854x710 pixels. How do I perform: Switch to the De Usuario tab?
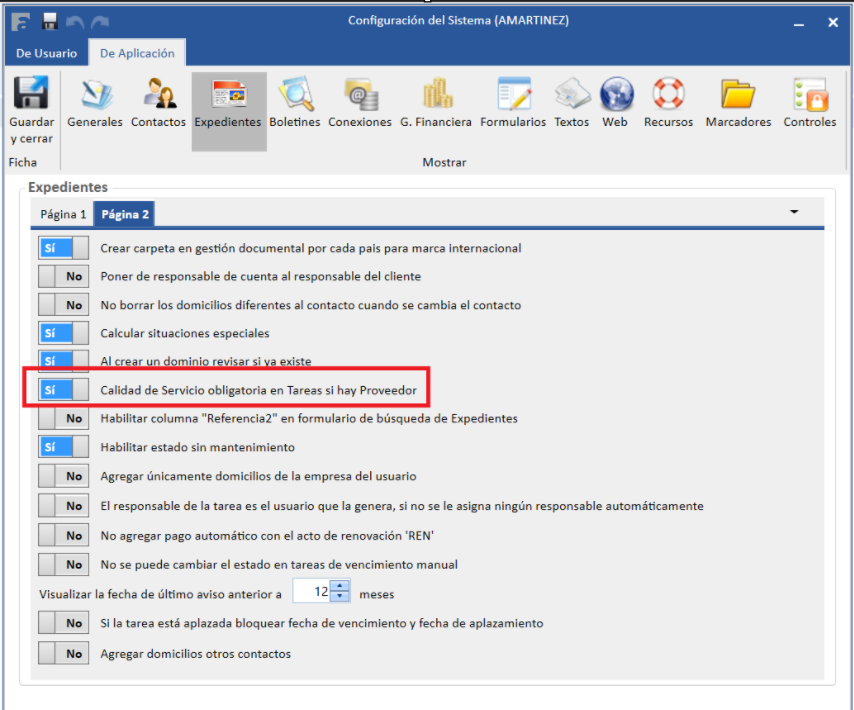(x=46, y=54)
